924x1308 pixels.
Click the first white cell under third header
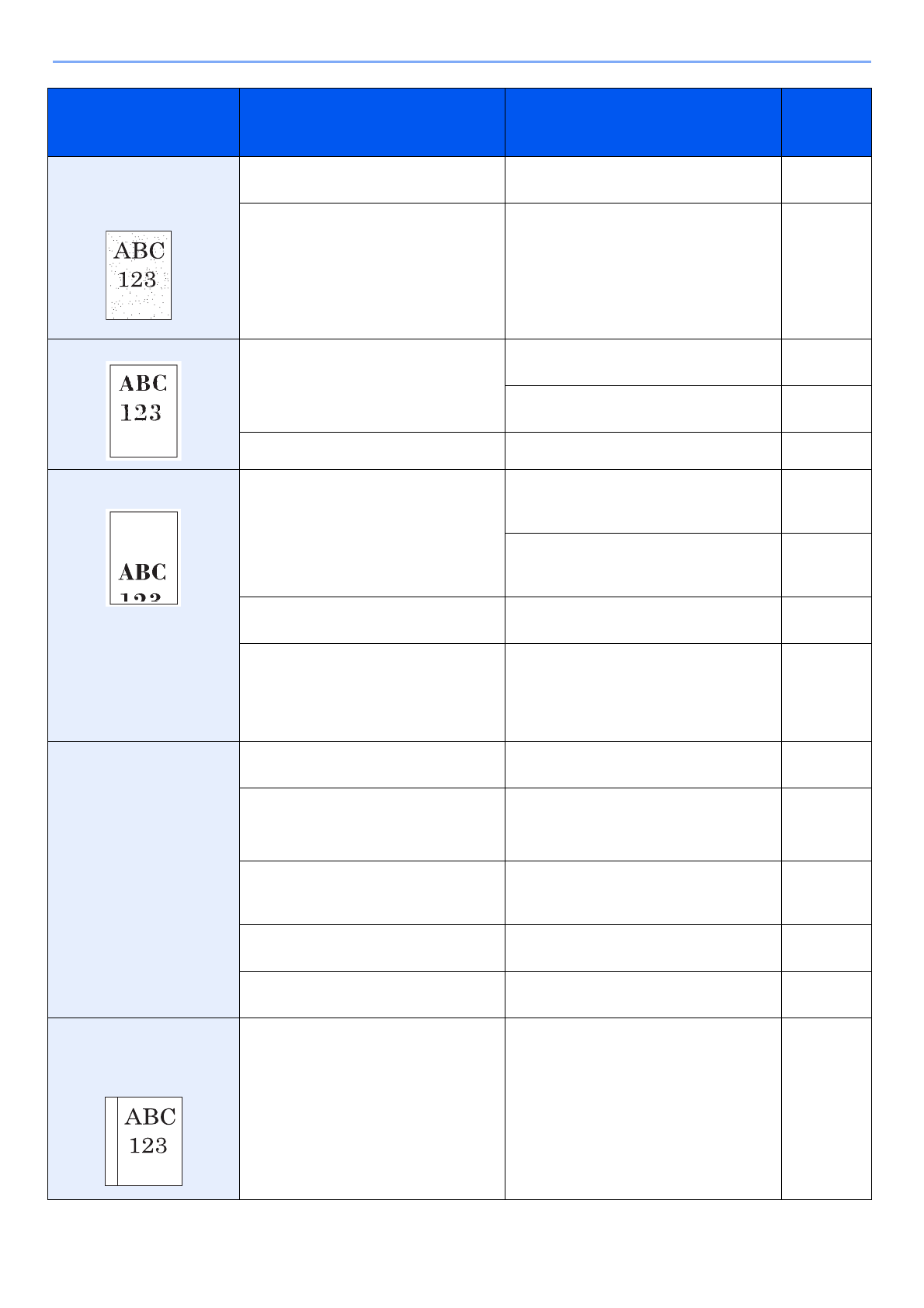pyautogui.click(x=643, y=180)
